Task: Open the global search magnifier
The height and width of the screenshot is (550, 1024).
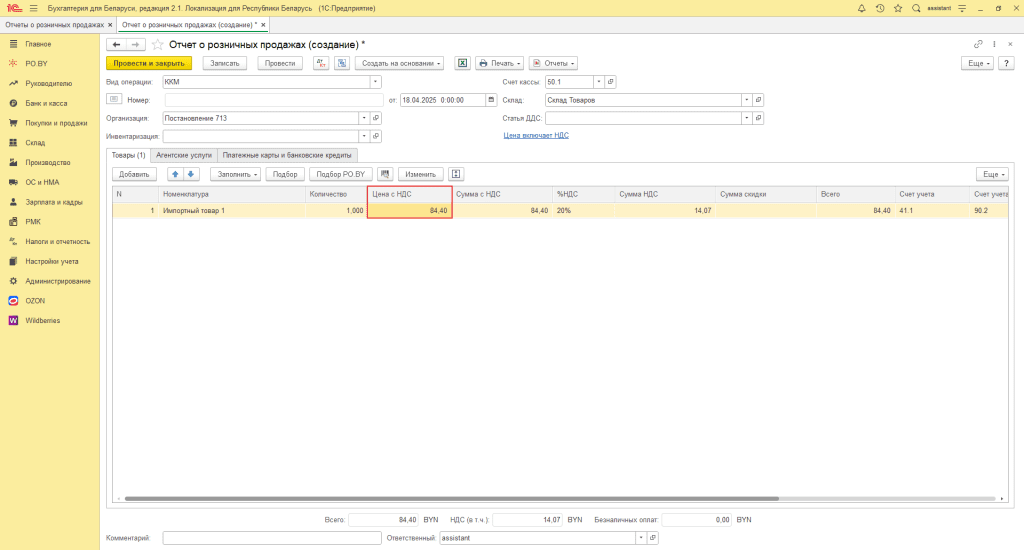Action: pos(916,8)
